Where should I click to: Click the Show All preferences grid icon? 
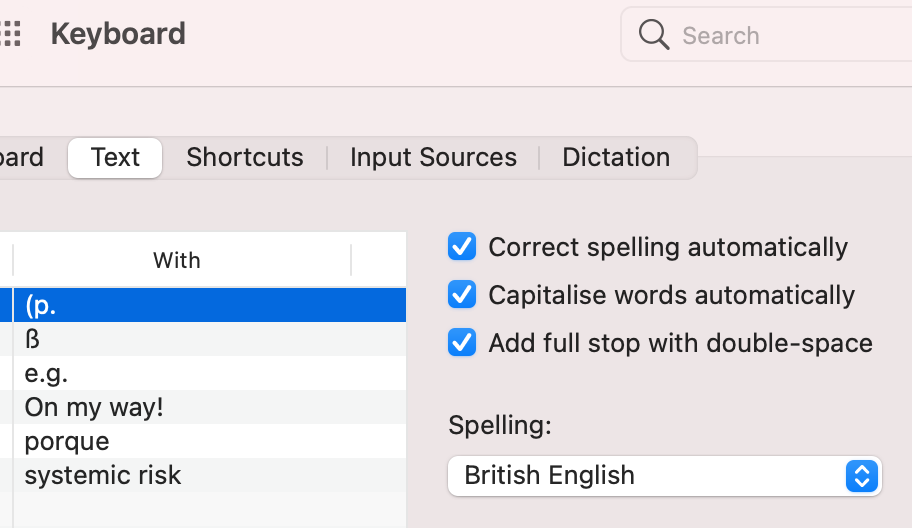coord(10,34)
